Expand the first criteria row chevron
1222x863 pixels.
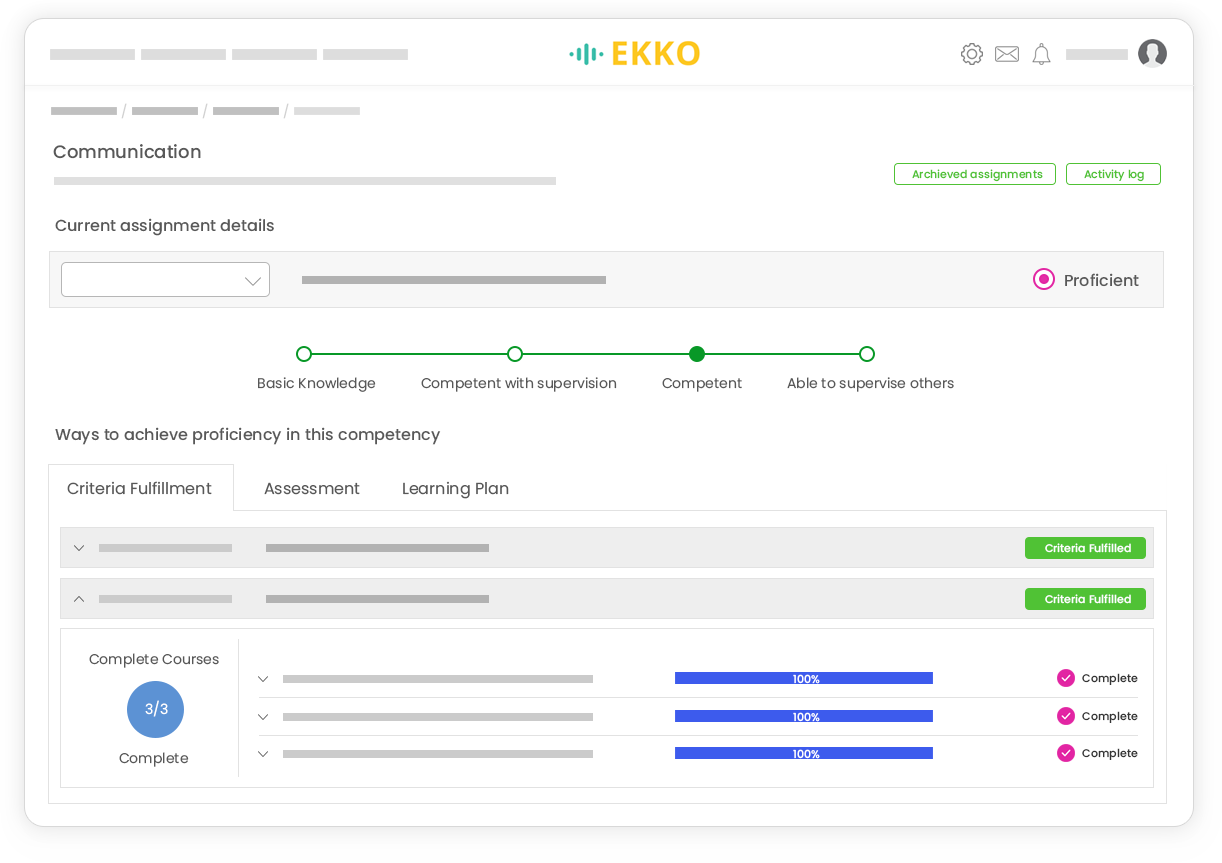click(79, 548)
